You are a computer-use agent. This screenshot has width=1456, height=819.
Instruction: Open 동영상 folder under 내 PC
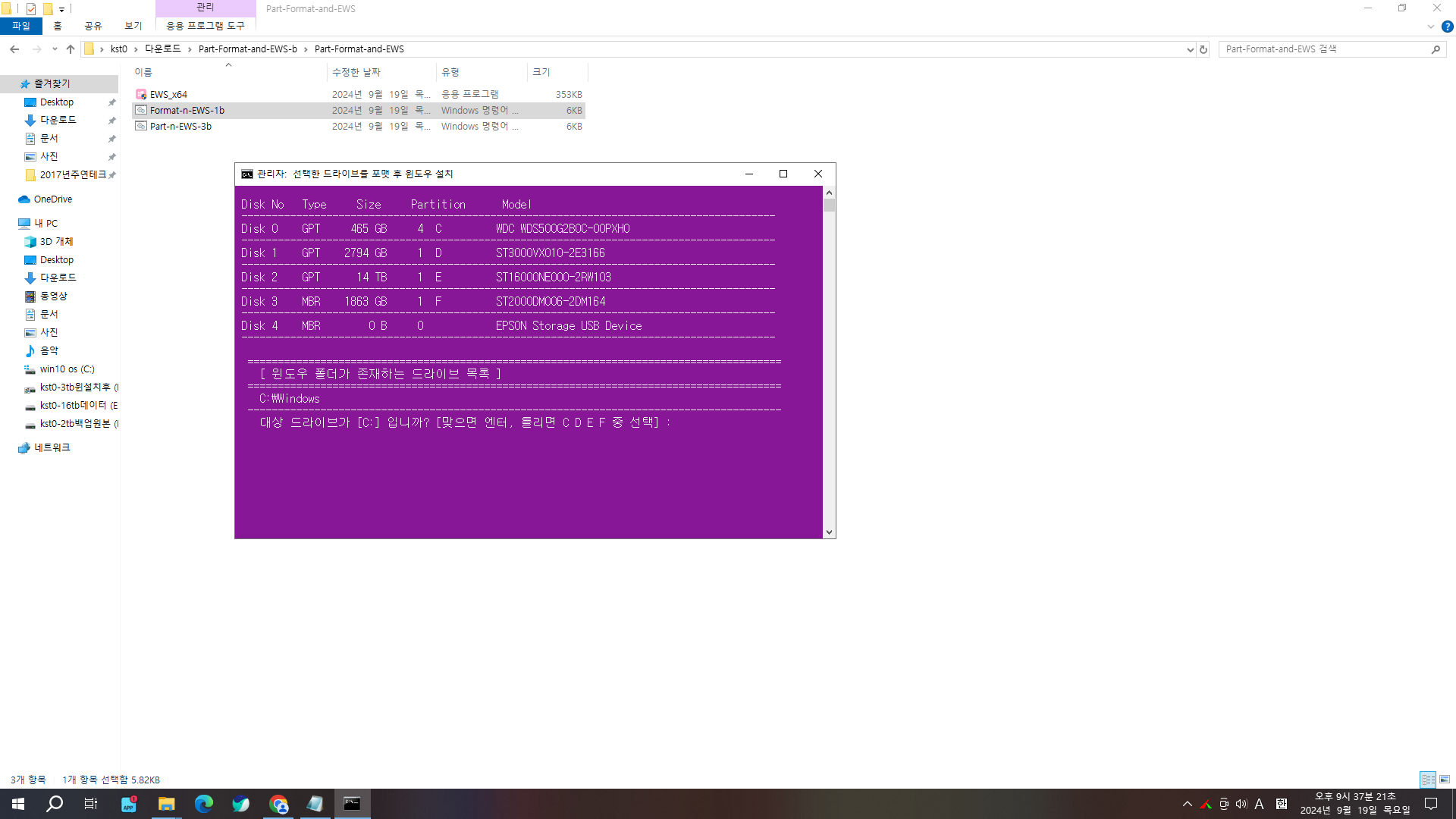point(54,297)
